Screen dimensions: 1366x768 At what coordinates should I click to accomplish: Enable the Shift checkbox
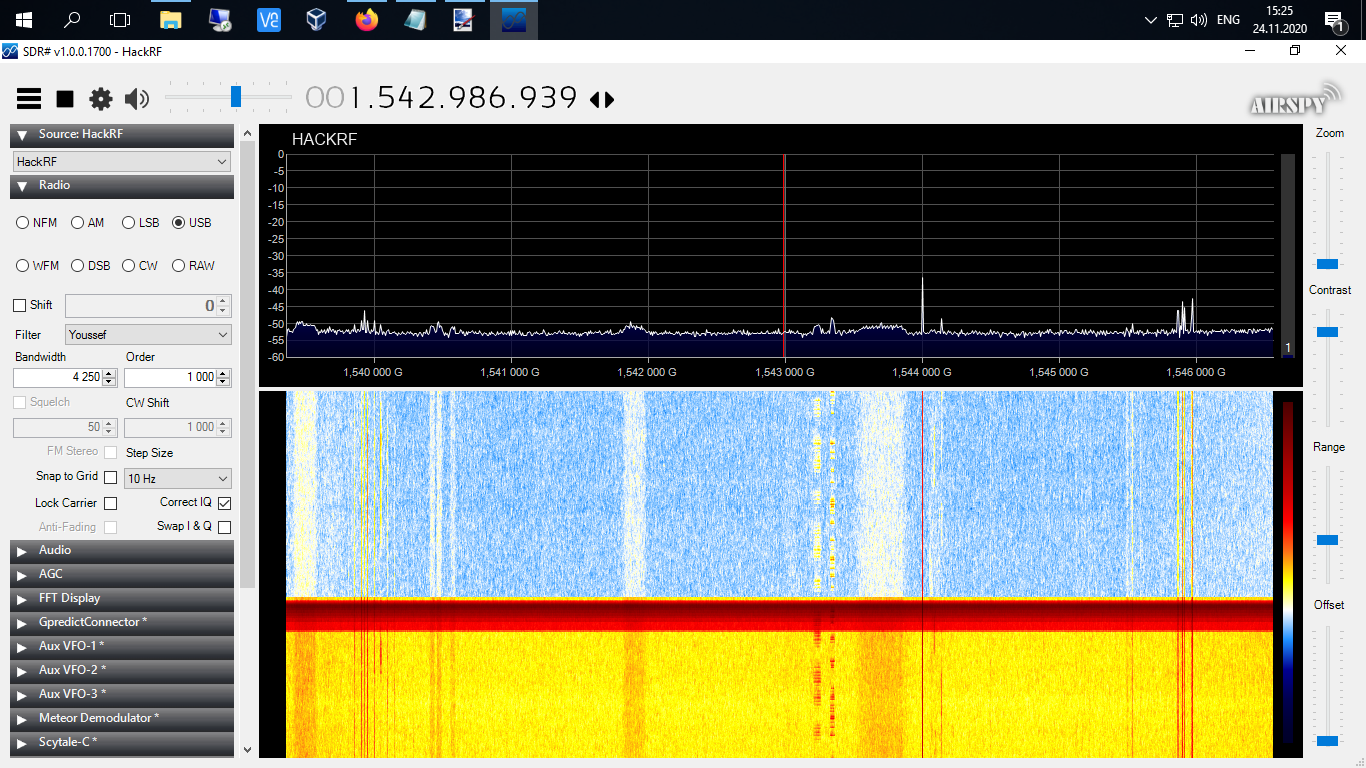click(20, 305)
